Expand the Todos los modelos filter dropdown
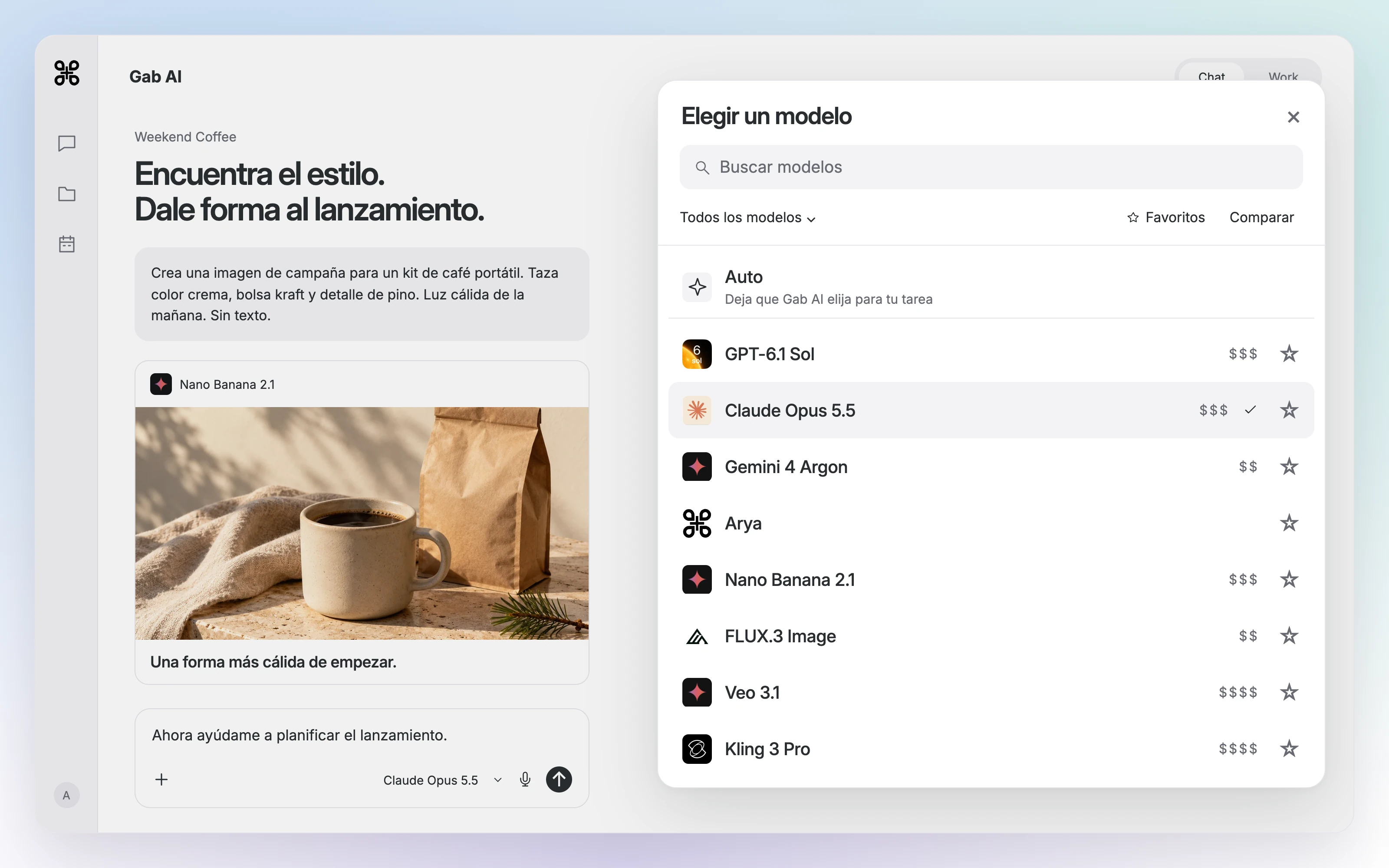 [748, 217]
